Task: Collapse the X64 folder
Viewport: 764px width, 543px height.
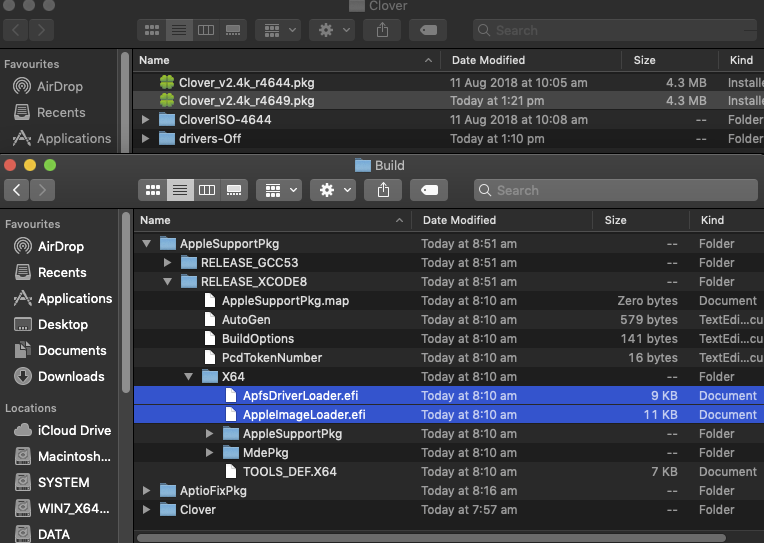Action: (188, 376)
